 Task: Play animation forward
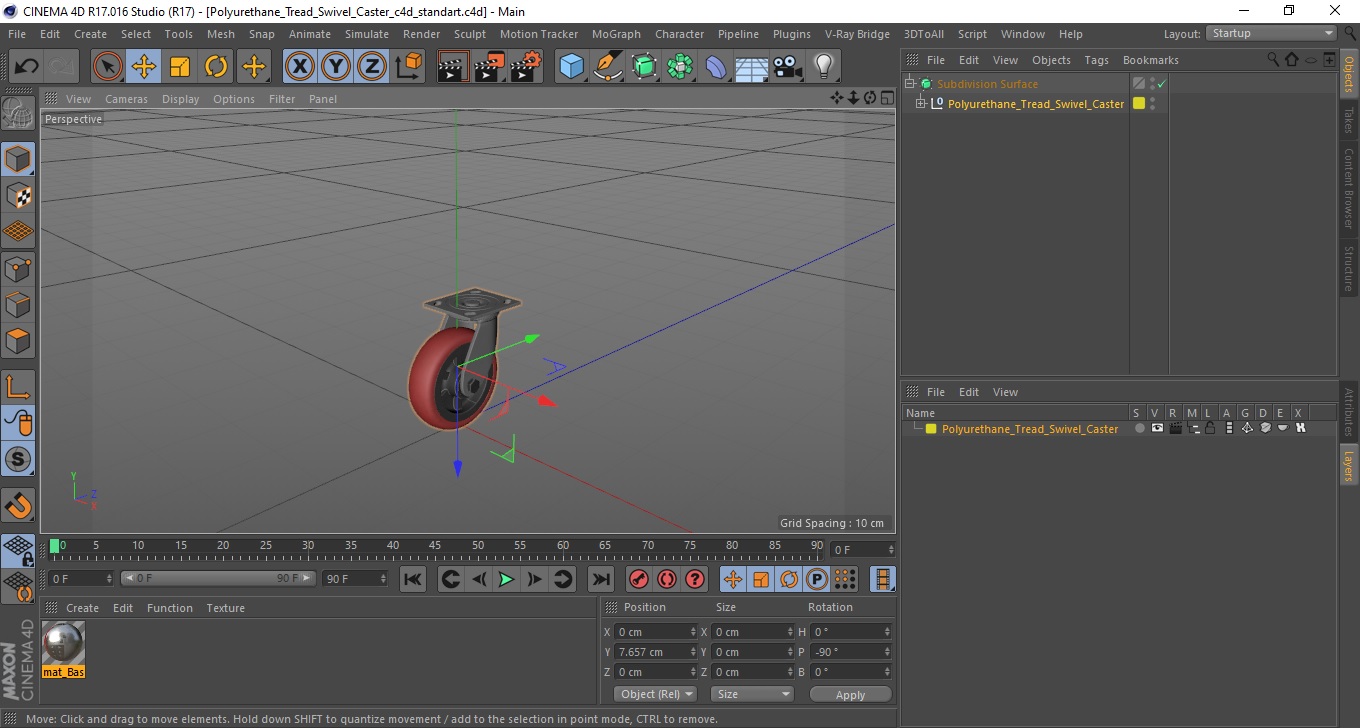tap(506, 579)
